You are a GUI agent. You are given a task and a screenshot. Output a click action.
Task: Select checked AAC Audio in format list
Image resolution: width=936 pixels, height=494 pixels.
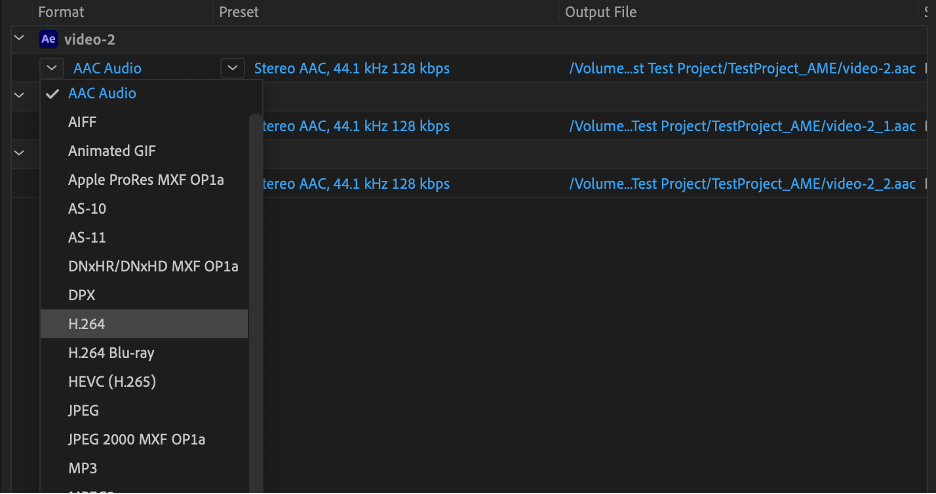[144, 93]
